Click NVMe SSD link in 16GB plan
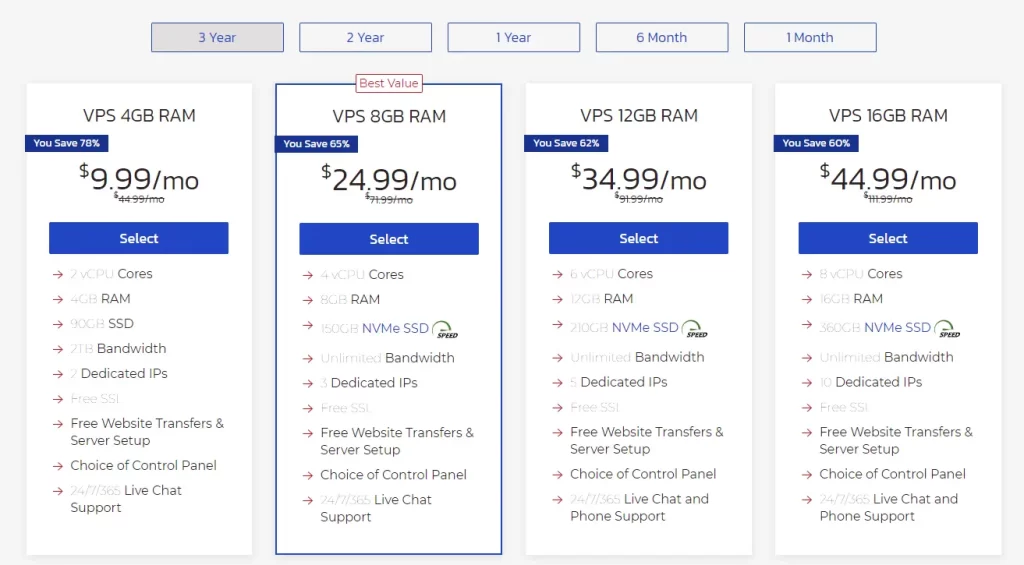The height and width of the screenshot is (565, 1024). (x=897, y=327)
